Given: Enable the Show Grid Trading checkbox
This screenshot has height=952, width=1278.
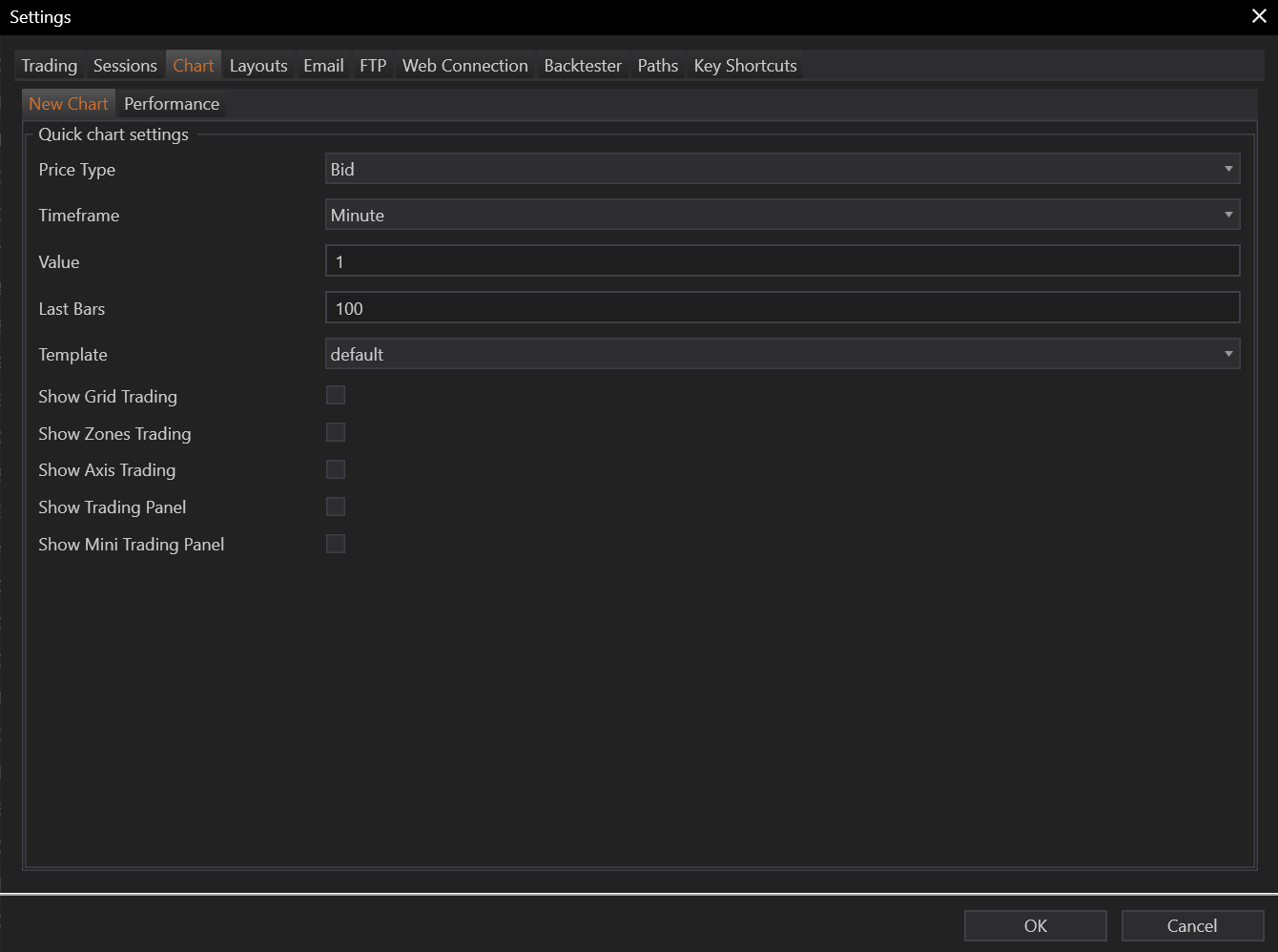Looking at the screenshot, I should (336, 396).
